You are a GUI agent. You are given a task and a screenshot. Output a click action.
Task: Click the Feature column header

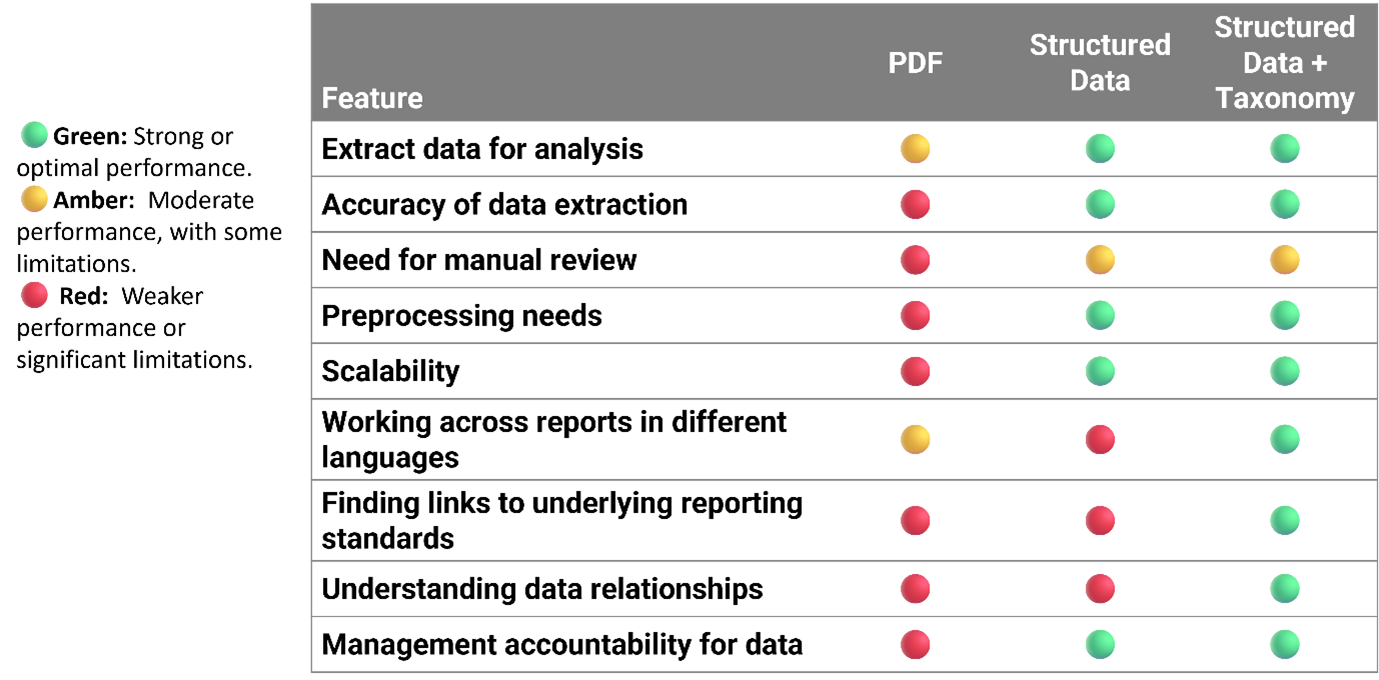click(x=372, y=98)
